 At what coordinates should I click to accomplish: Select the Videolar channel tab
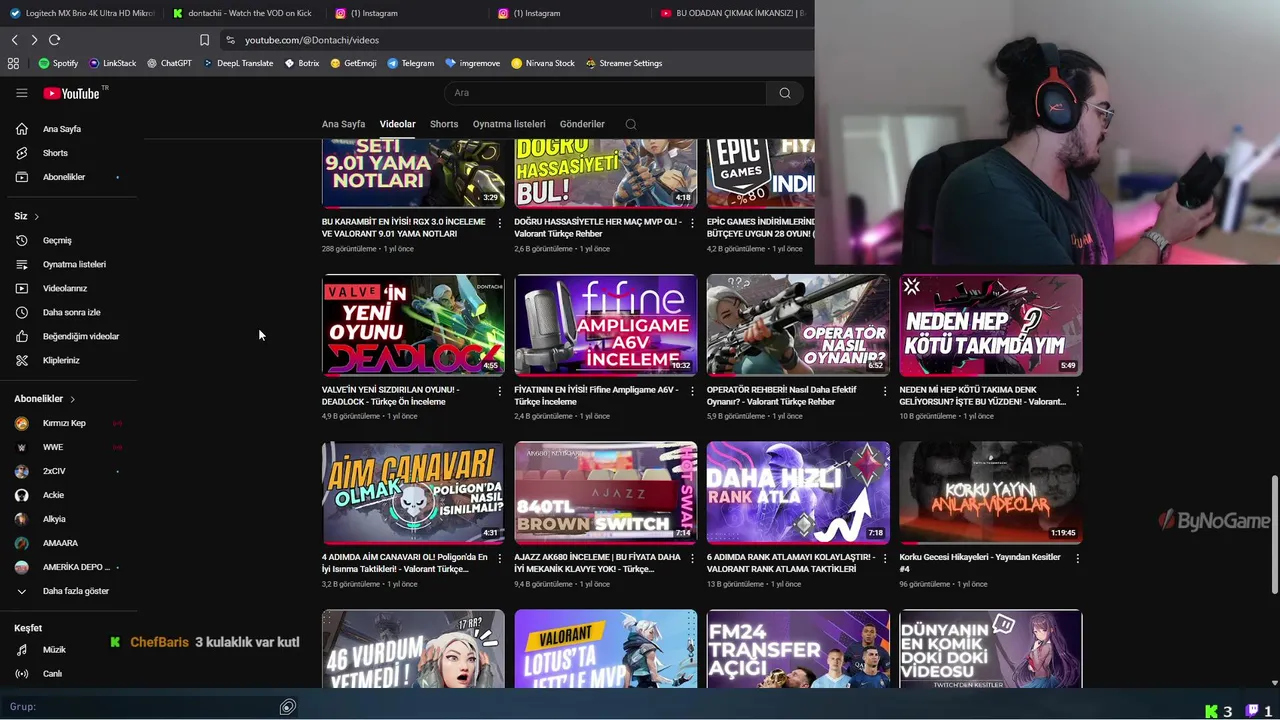click(x=397, y=124)
